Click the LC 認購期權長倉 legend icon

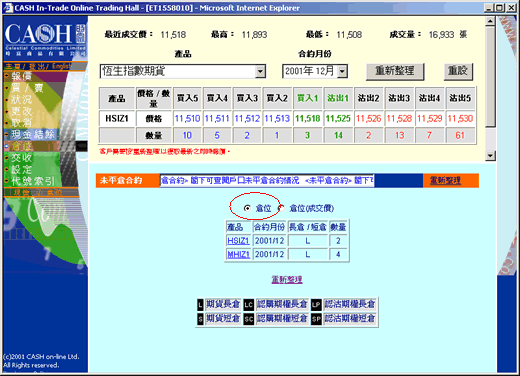pyautogui.click(x=249, y=304)
